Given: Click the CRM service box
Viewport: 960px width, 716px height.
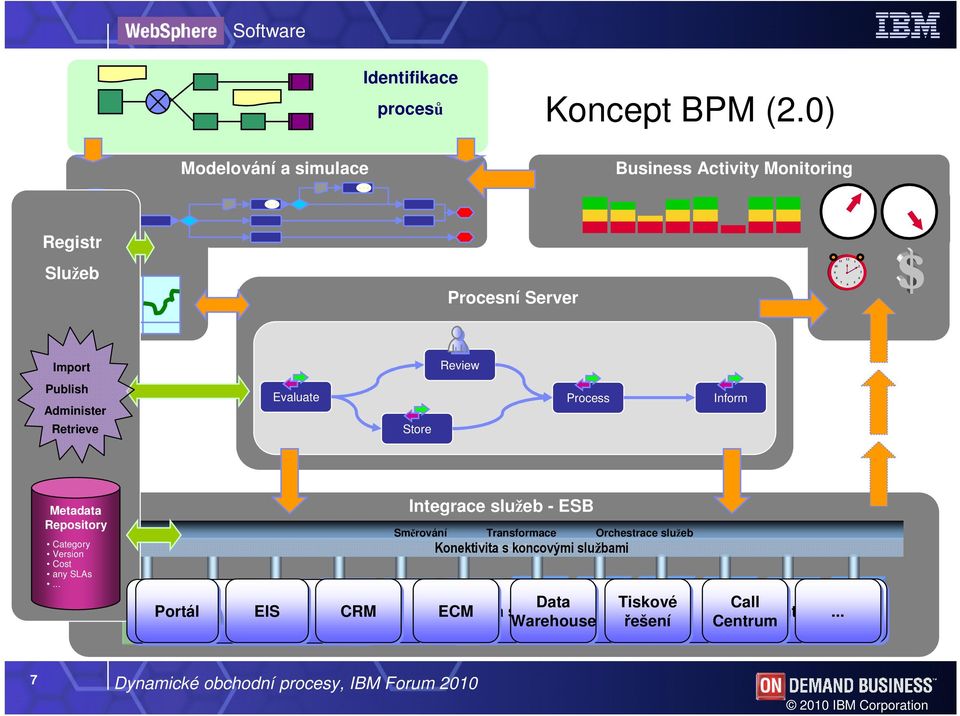Looking at the screenshot, I should [358, 611].
